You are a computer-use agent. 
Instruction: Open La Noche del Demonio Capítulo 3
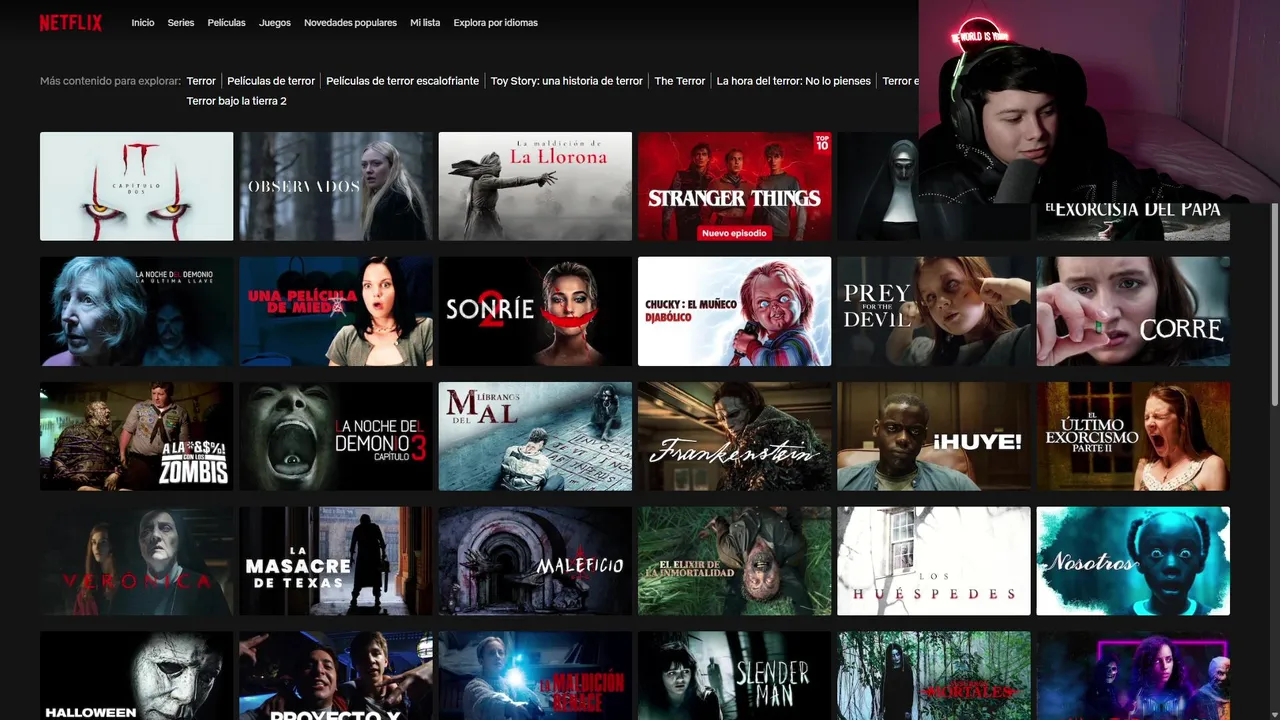click(336, 436)
